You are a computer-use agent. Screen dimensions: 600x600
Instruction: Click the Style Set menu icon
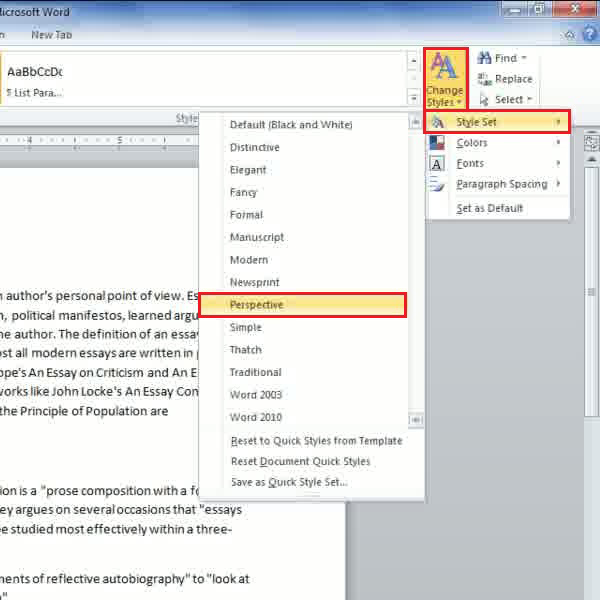(x=437, y=122)
